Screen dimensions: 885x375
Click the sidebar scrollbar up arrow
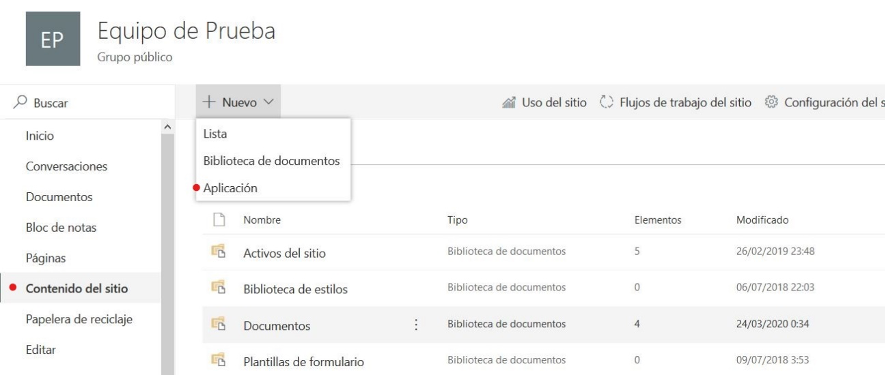click(x=167, y=127)
